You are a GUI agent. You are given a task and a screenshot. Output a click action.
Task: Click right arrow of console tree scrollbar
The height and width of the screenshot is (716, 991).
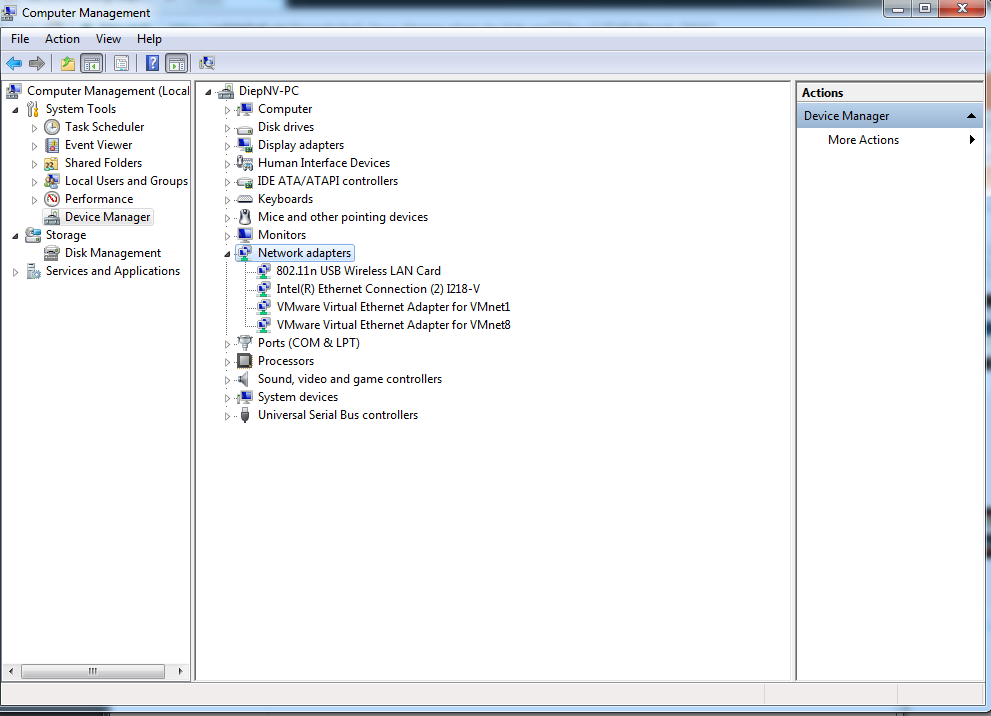180,671
